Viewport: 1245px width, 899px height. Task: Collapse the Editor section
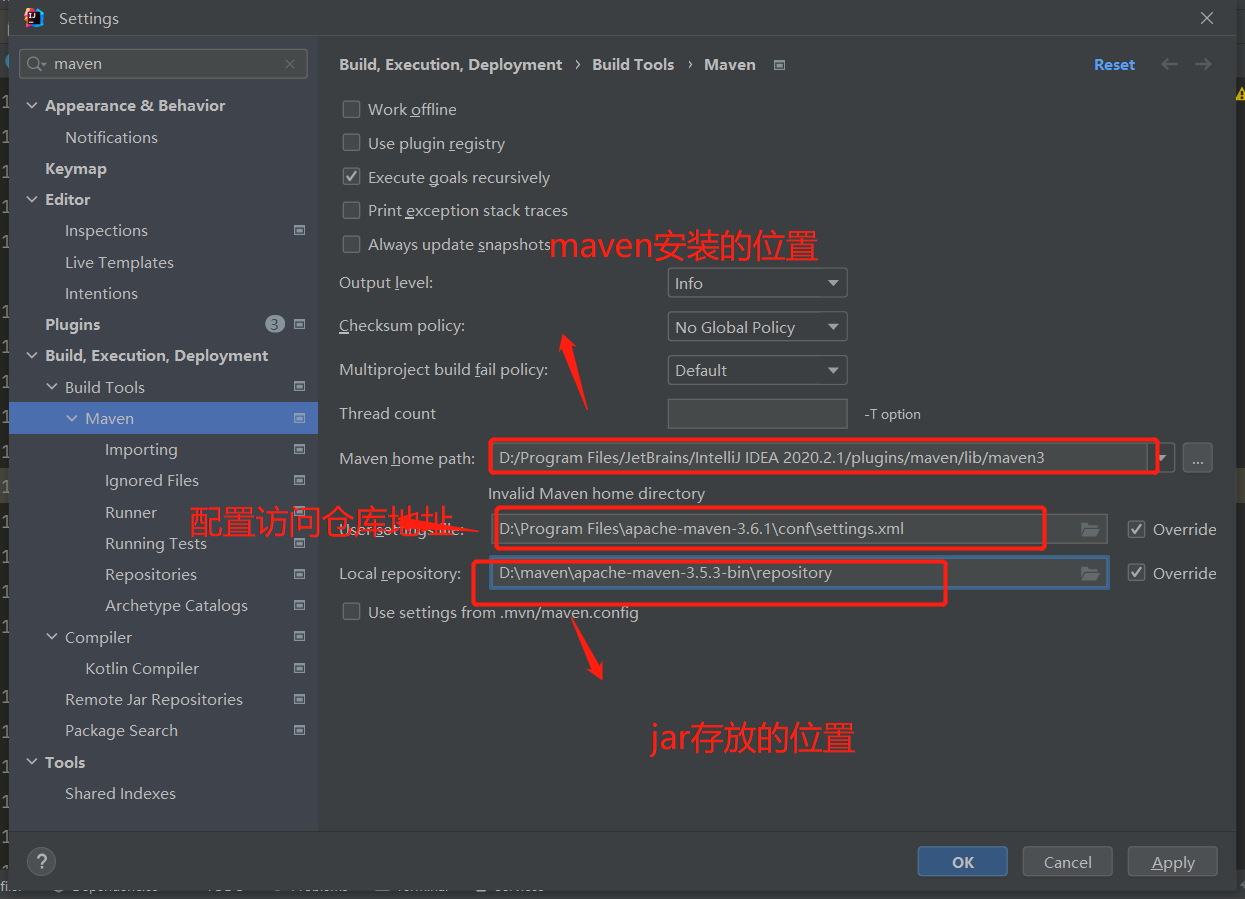pyautogui.click(x=32, y=199)
